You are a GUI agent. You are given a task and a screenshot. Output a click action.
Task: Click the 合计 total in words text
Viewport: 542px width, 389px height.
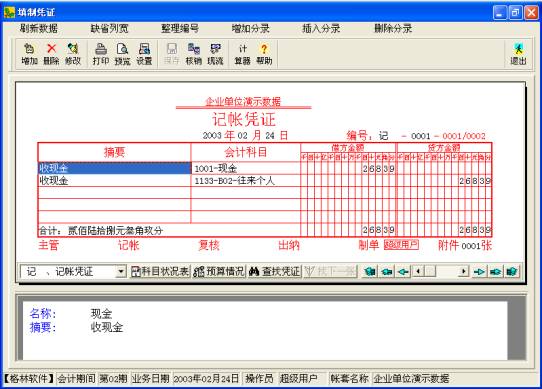coord(115,230)
